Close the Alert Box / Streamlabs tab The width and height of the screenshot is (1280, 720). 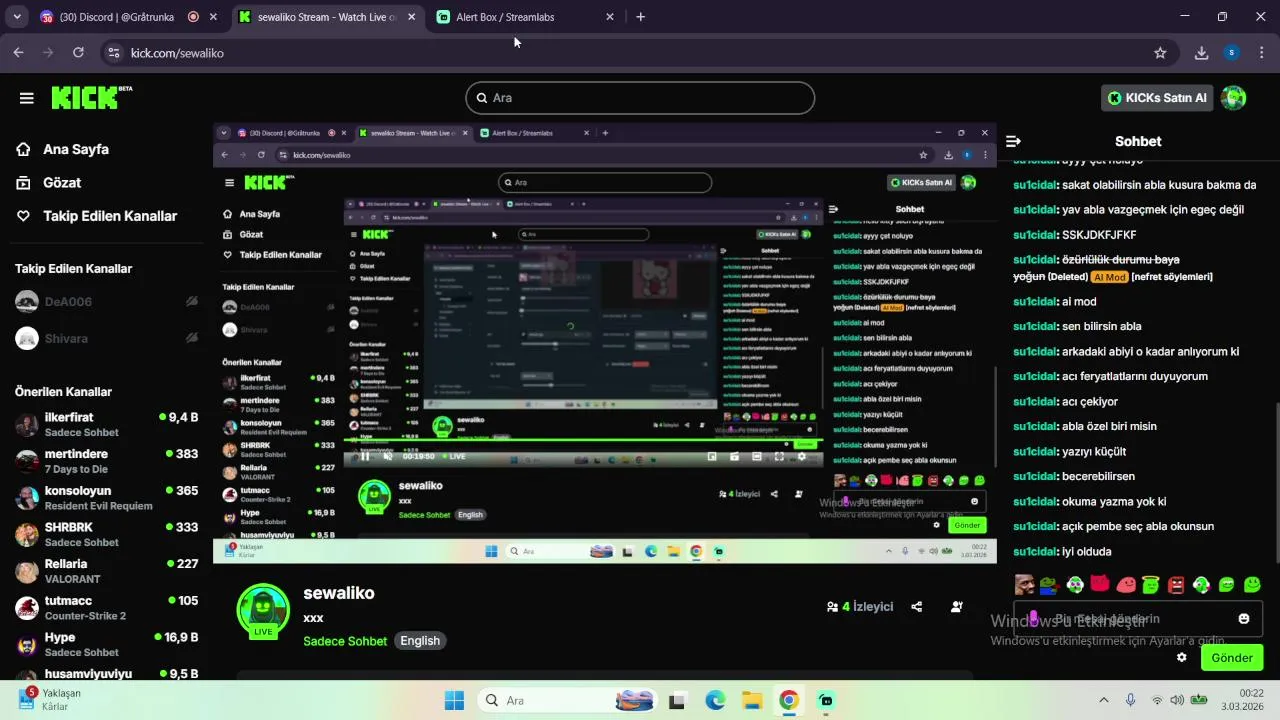(x=610, y=17)
